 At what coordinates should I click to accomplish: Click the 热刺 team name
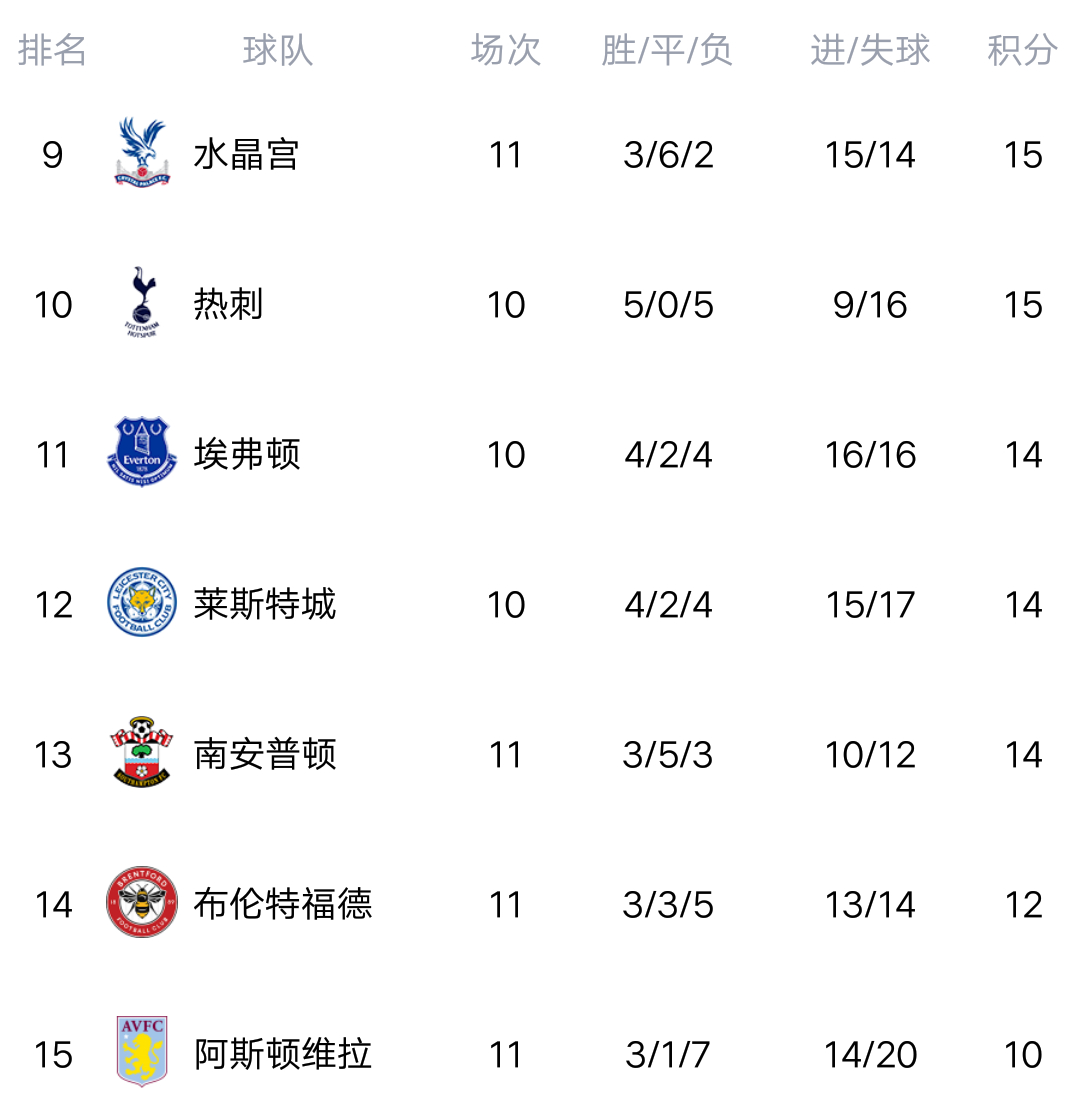(x=228, y=305)
